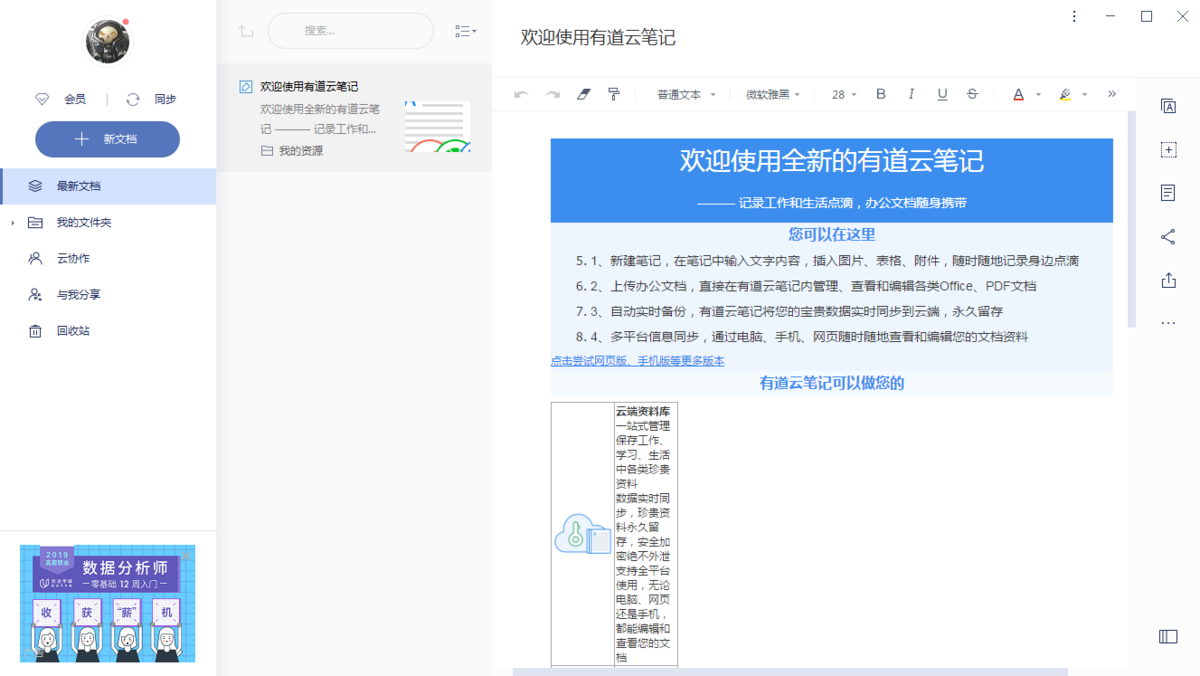This screenshot has width=1200, height=676.
Task: Toggle bold formatting
Action: click(x=881, y=94)
